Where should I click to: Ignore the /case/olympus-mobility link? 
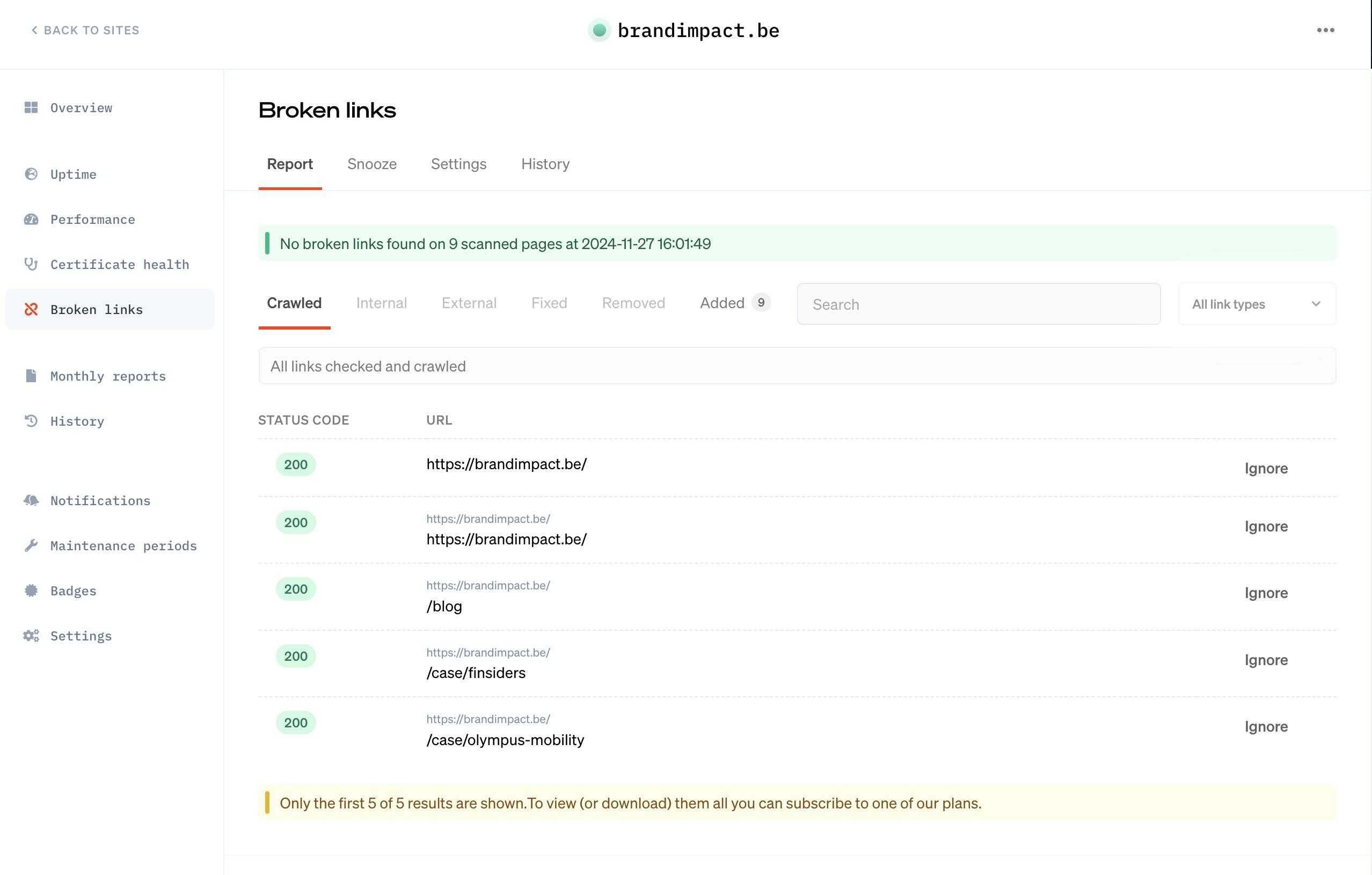coord(1266,727)
